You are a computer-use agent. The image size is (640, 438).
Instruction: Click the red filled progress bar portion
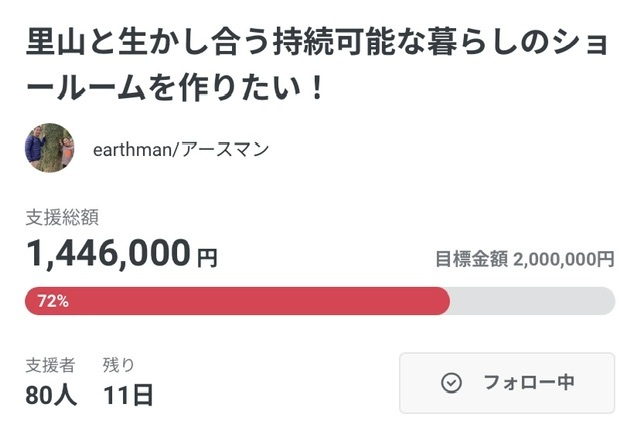pos(250,301)
